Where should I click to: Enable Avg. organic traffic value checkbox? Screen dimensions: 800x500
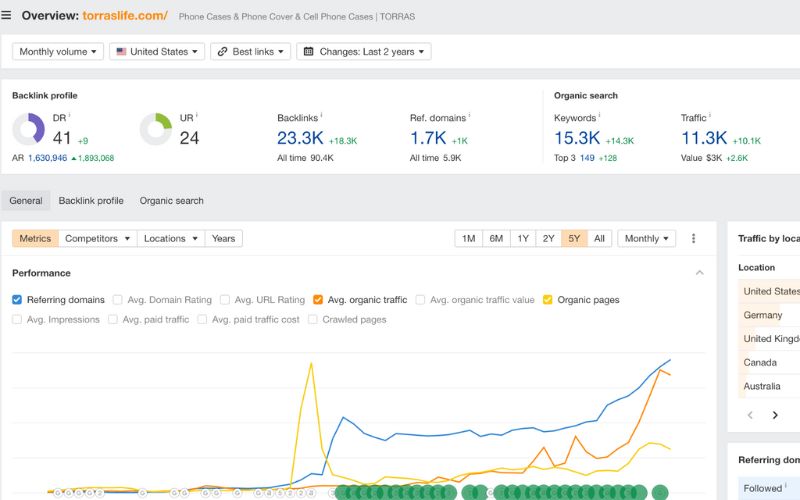click(420, 299)
